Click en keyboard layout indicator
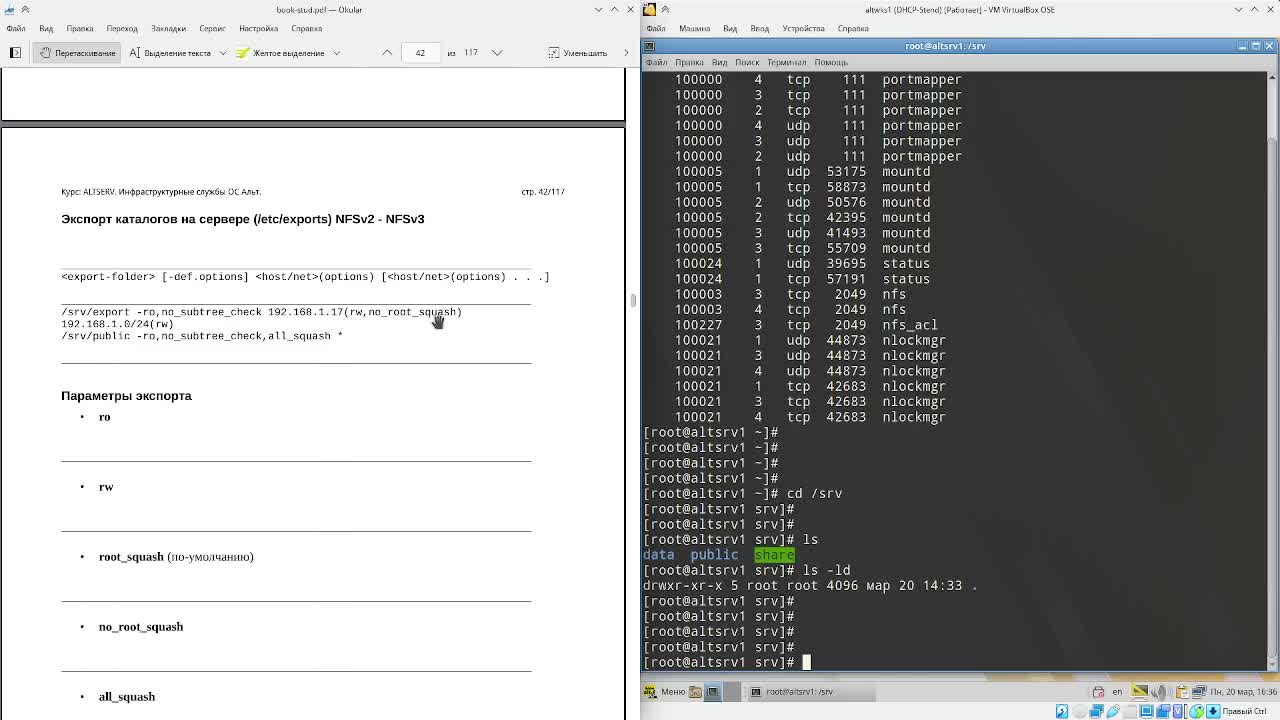 [1117, 691]
